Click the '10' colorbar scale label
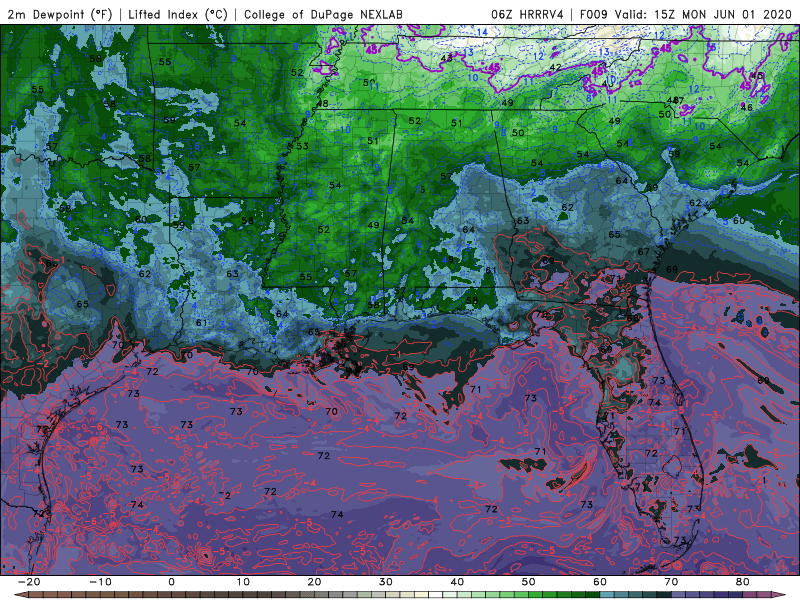This screenshot has height=600, width=800. pyautogui.click(x=243, y=582)
